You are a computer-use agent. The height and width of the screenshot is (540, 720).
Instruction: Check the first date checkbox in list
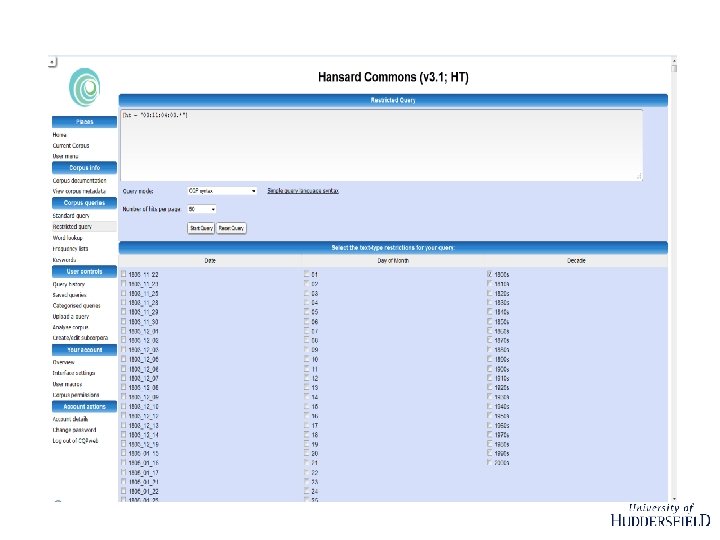coord(124,274)
